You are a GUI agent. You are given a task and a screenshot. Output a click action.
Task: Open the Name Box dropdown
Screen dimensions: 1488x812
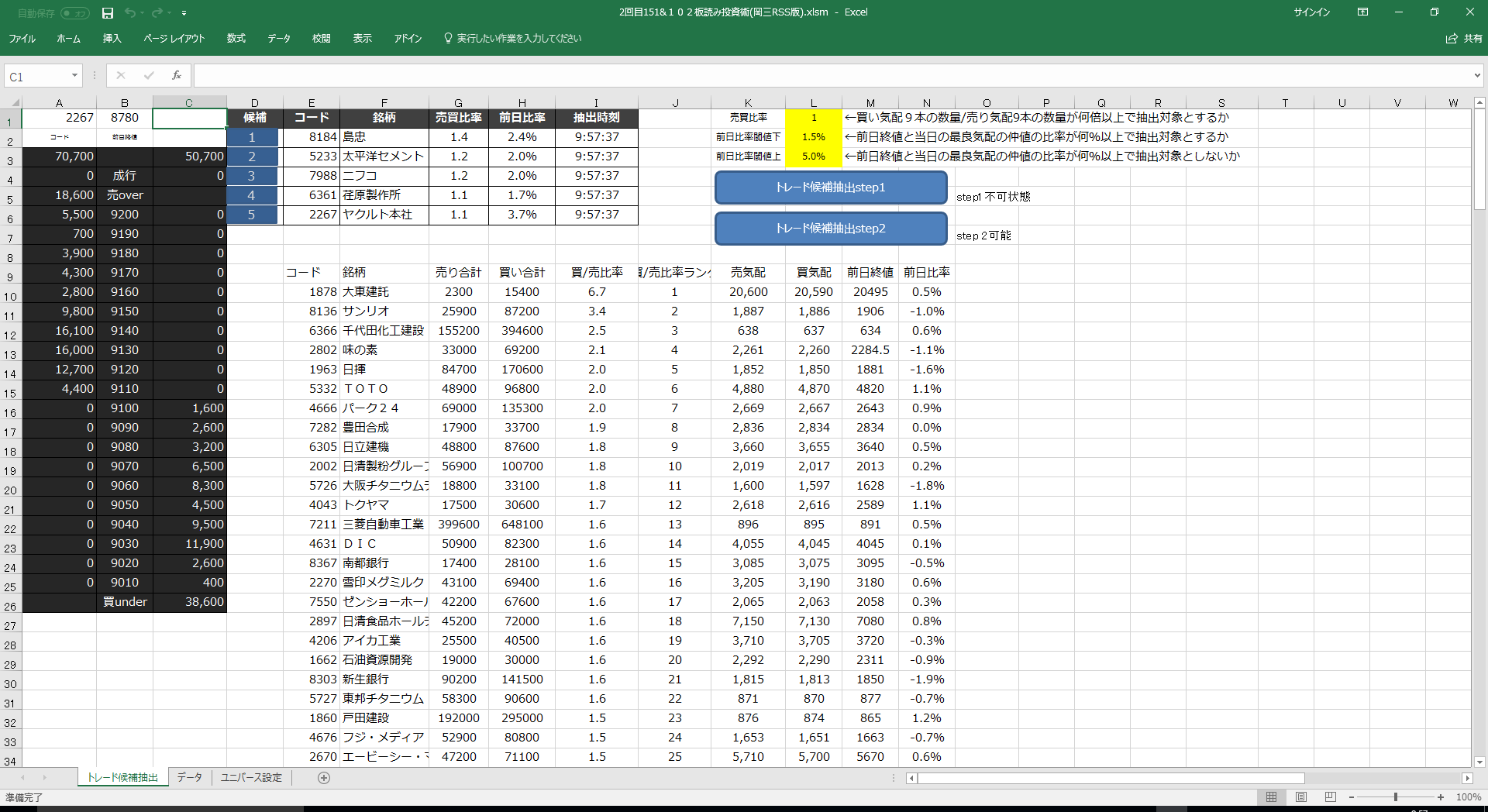point(74,76)
